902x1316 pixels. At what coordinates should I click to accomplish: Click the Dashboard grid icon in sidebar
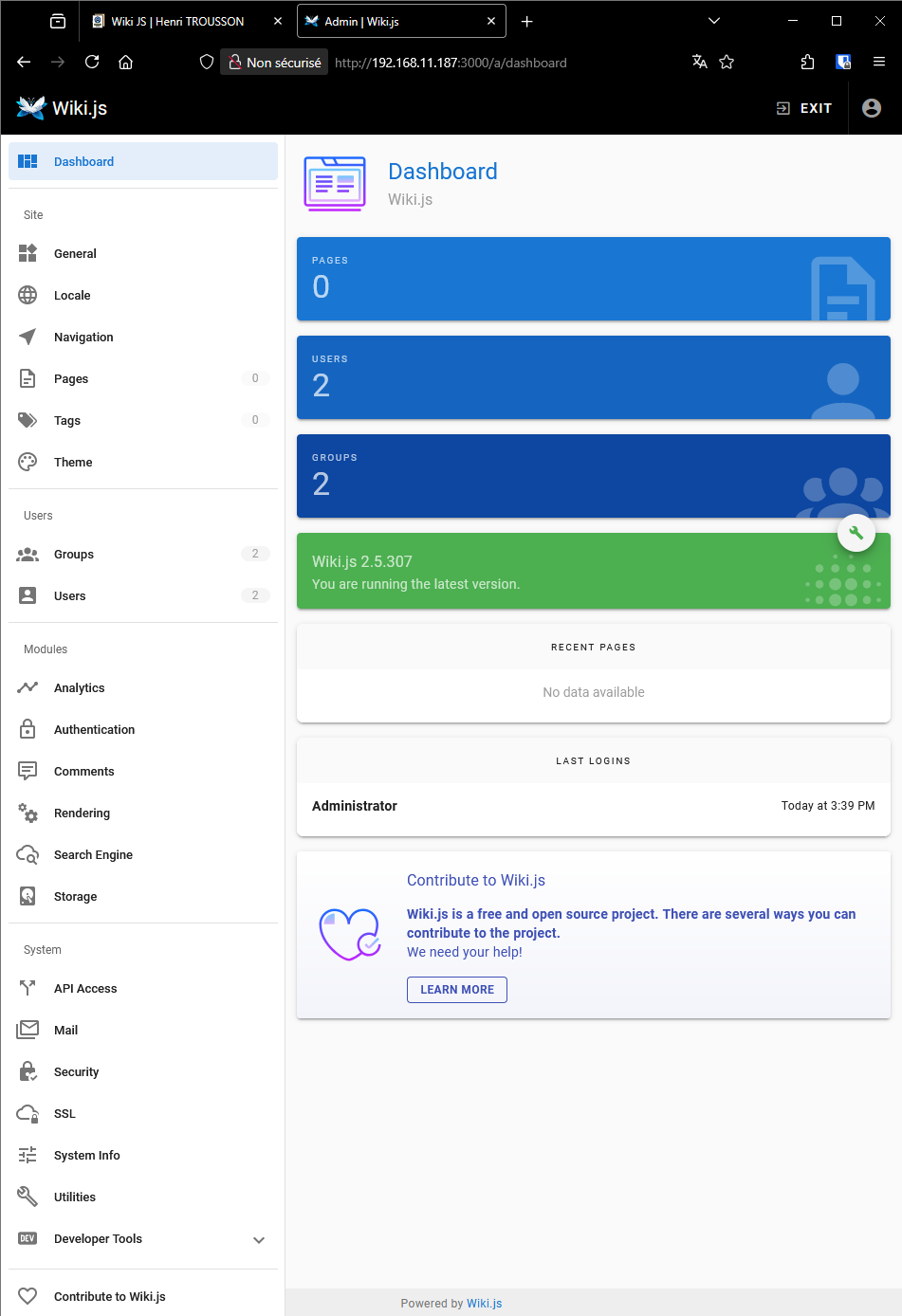(x=28, y=161)
